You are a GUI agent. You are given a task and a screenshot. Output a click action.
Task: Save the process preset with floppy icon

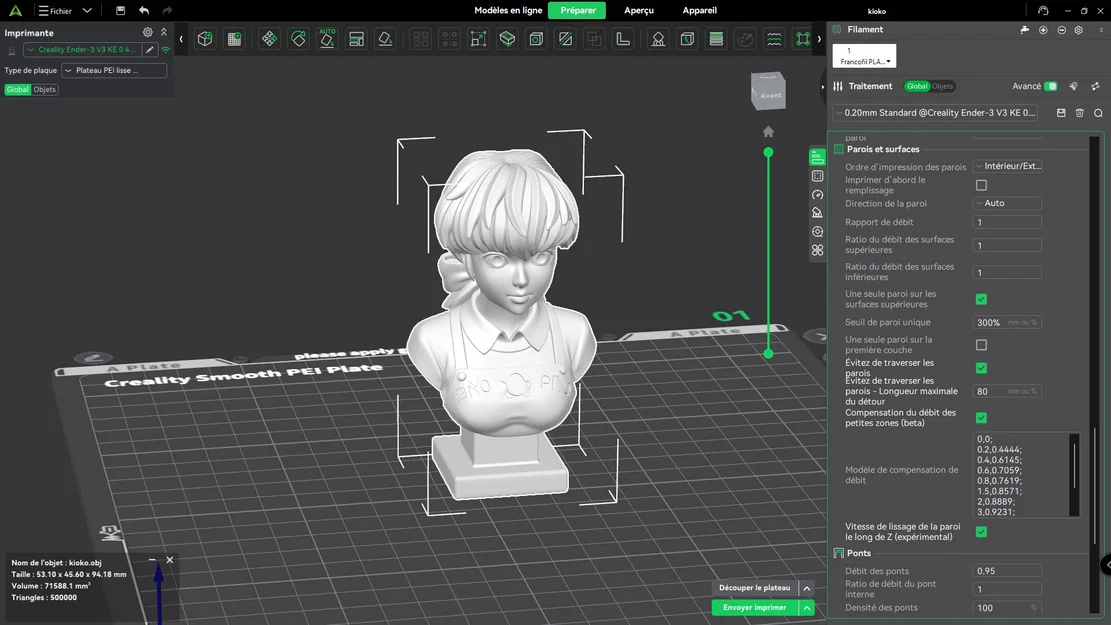(1061, 113)
